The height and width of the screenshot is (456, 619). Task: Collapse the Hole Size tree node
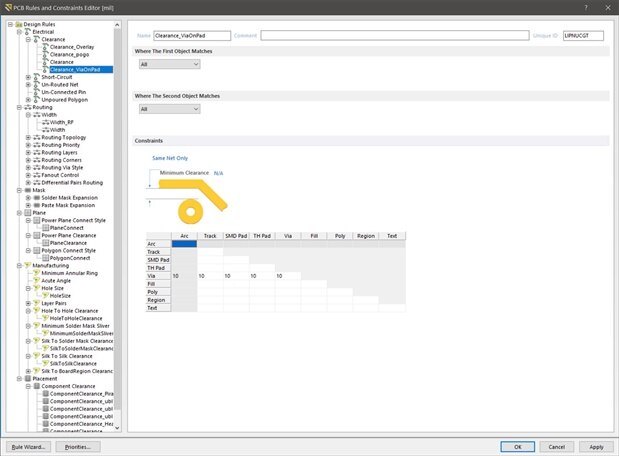(28, 288)
